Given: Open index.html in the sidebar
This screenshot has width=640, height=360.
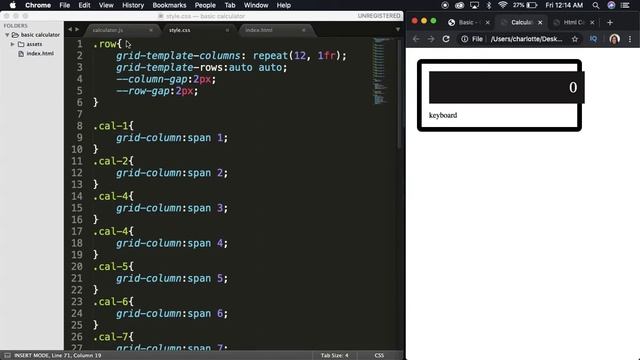Looking at the screenshot, I should point(40,53).
